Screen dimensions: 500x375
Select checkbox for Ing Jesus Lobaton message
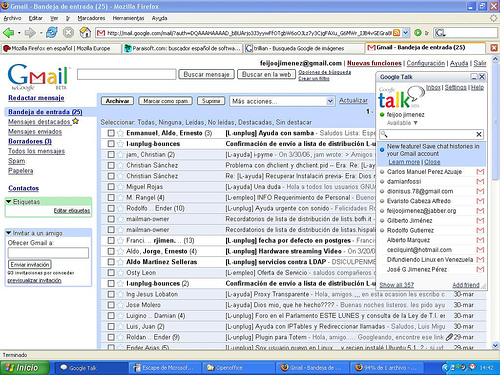[x=111, y=294]
